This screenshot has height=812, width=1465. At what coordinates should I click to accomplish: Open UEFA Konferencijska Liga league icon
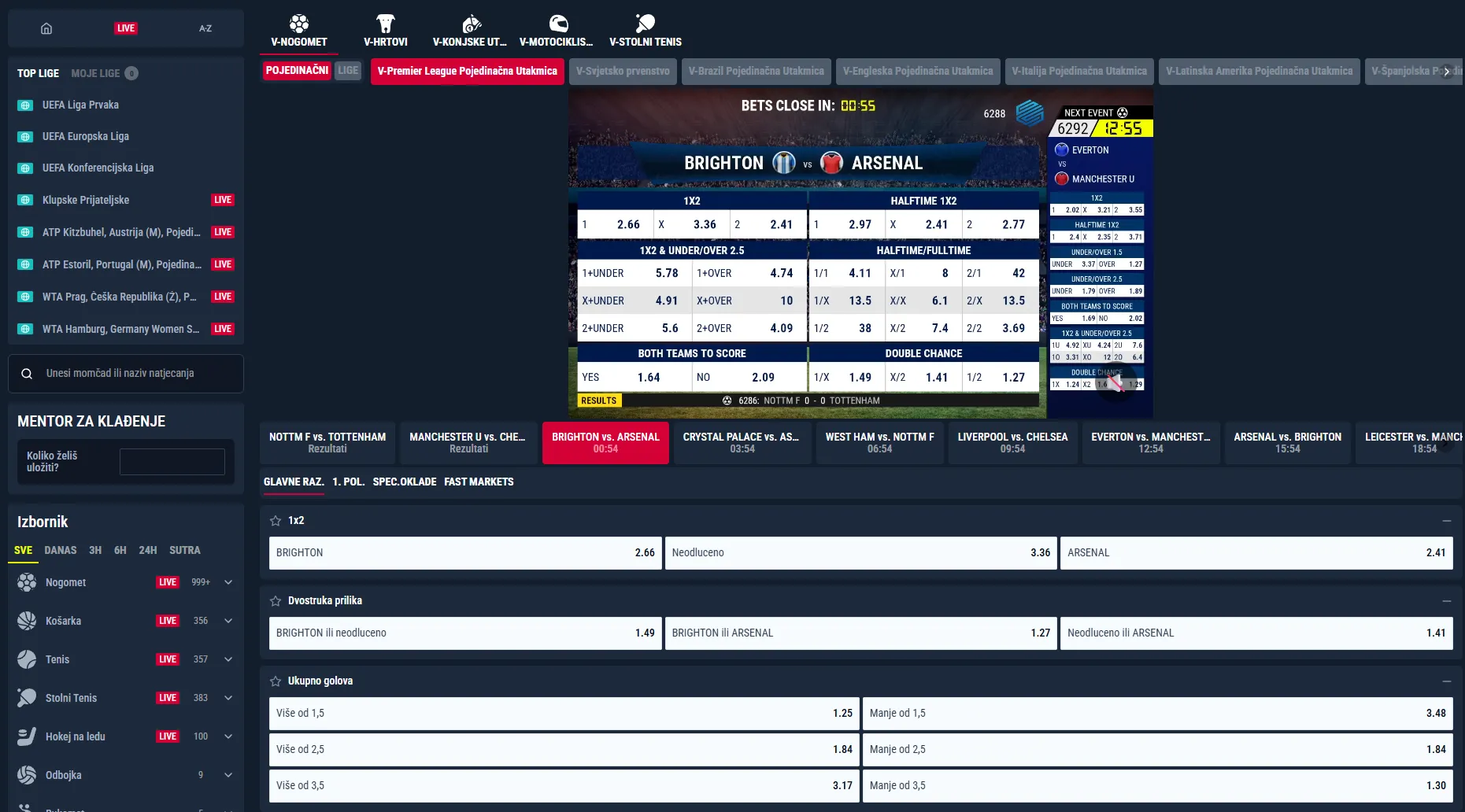[25, 168]
